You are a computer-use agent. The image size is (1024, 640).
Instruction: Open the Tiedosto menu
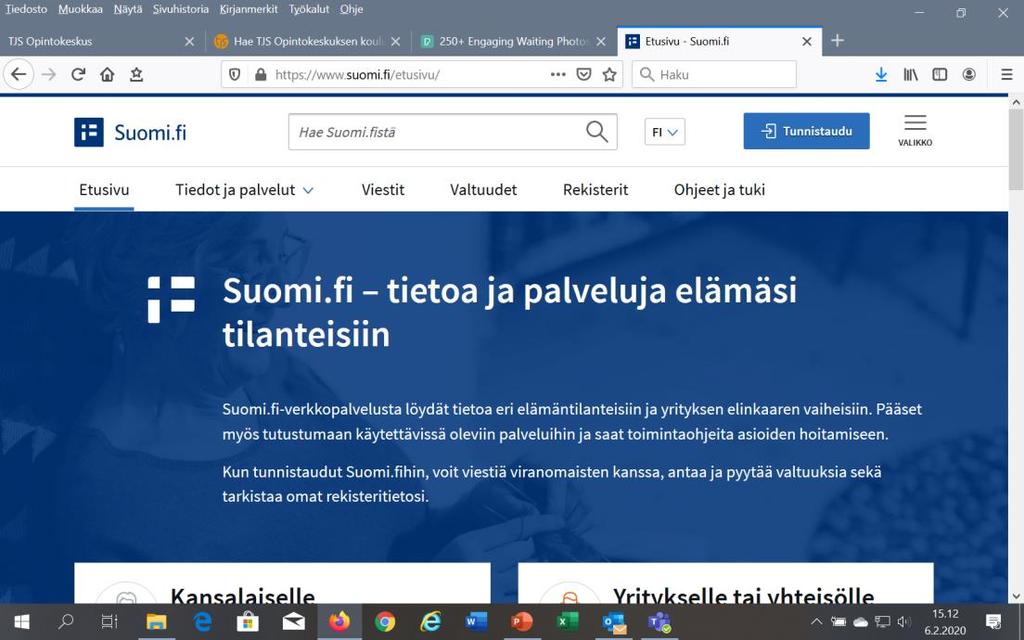[26, 9]
